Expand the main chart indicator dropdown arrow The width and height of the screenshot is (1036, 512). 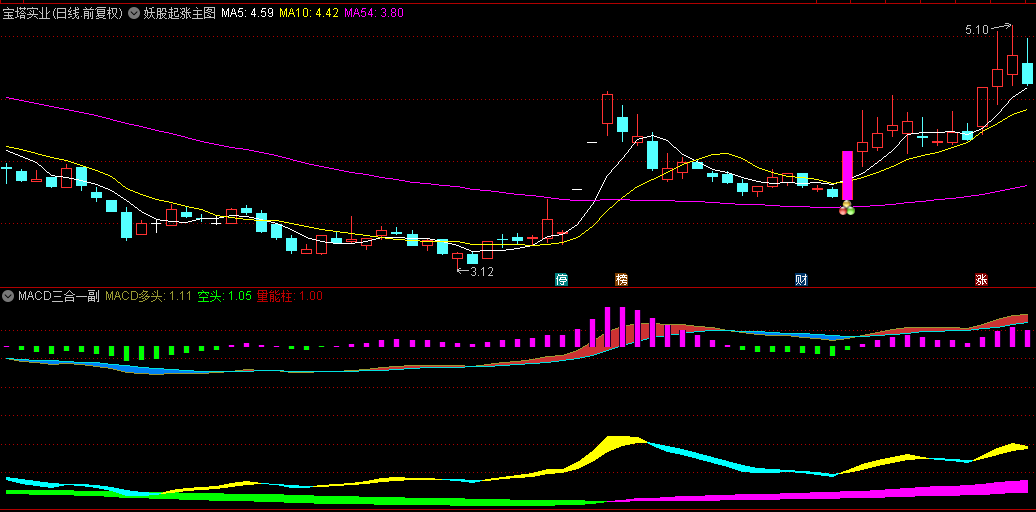133,13
